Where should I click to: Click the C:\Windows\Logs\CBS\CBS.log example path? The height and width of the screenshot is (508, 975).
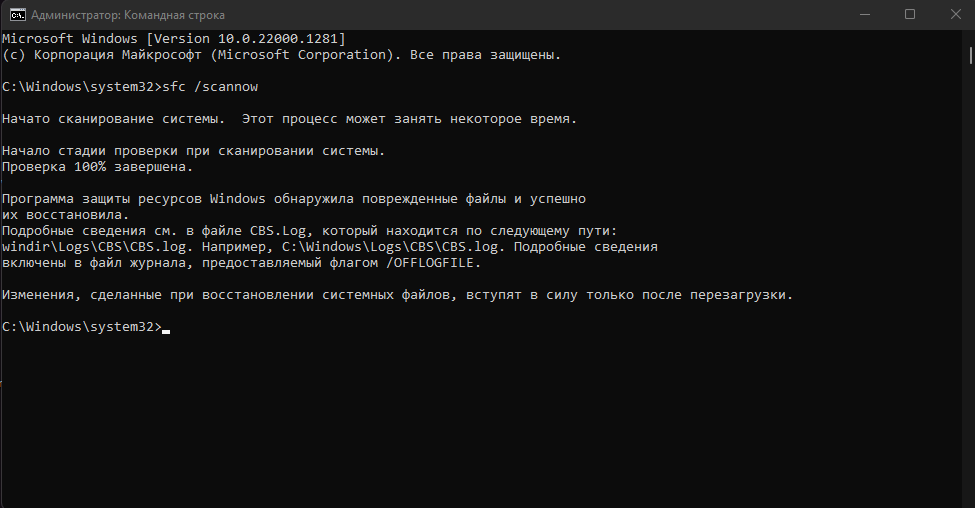[390, 247]
